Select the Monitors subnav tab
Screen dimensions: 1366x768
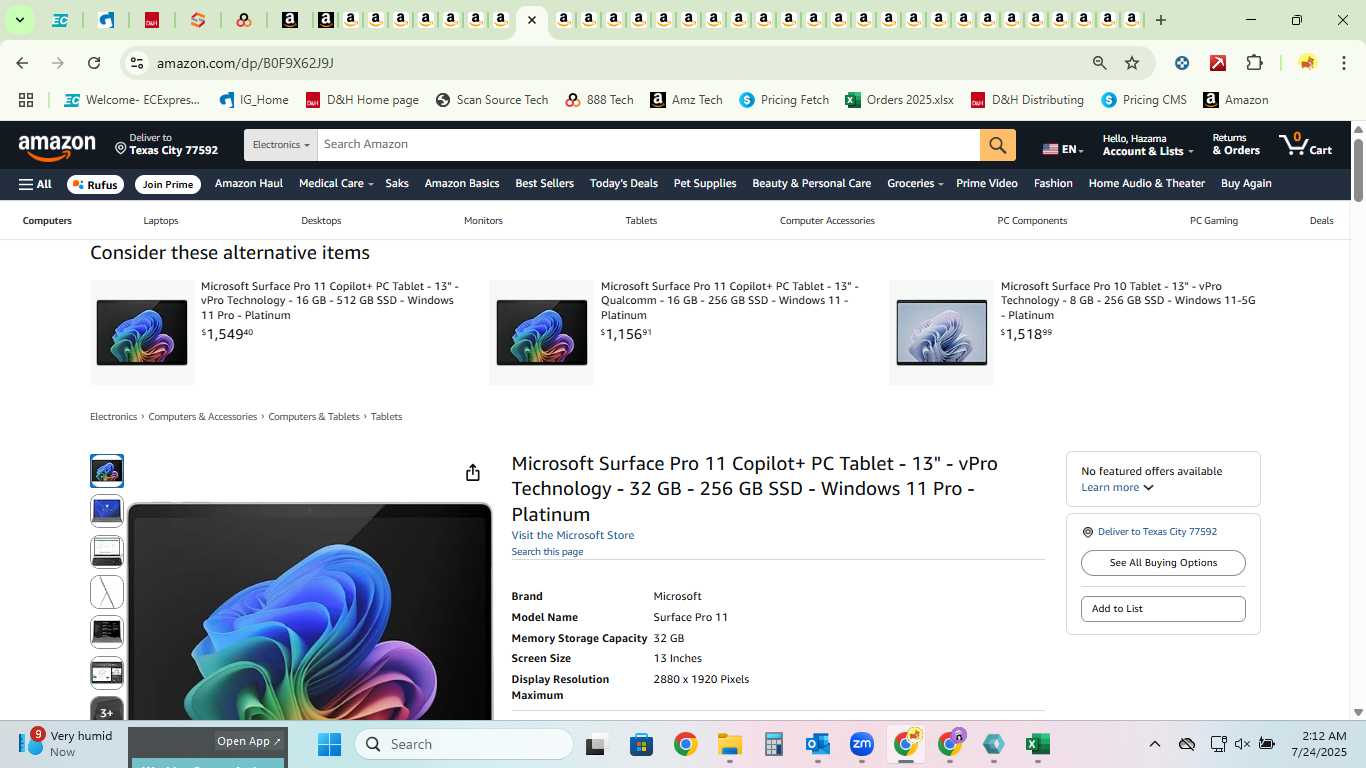pos(483,221)
